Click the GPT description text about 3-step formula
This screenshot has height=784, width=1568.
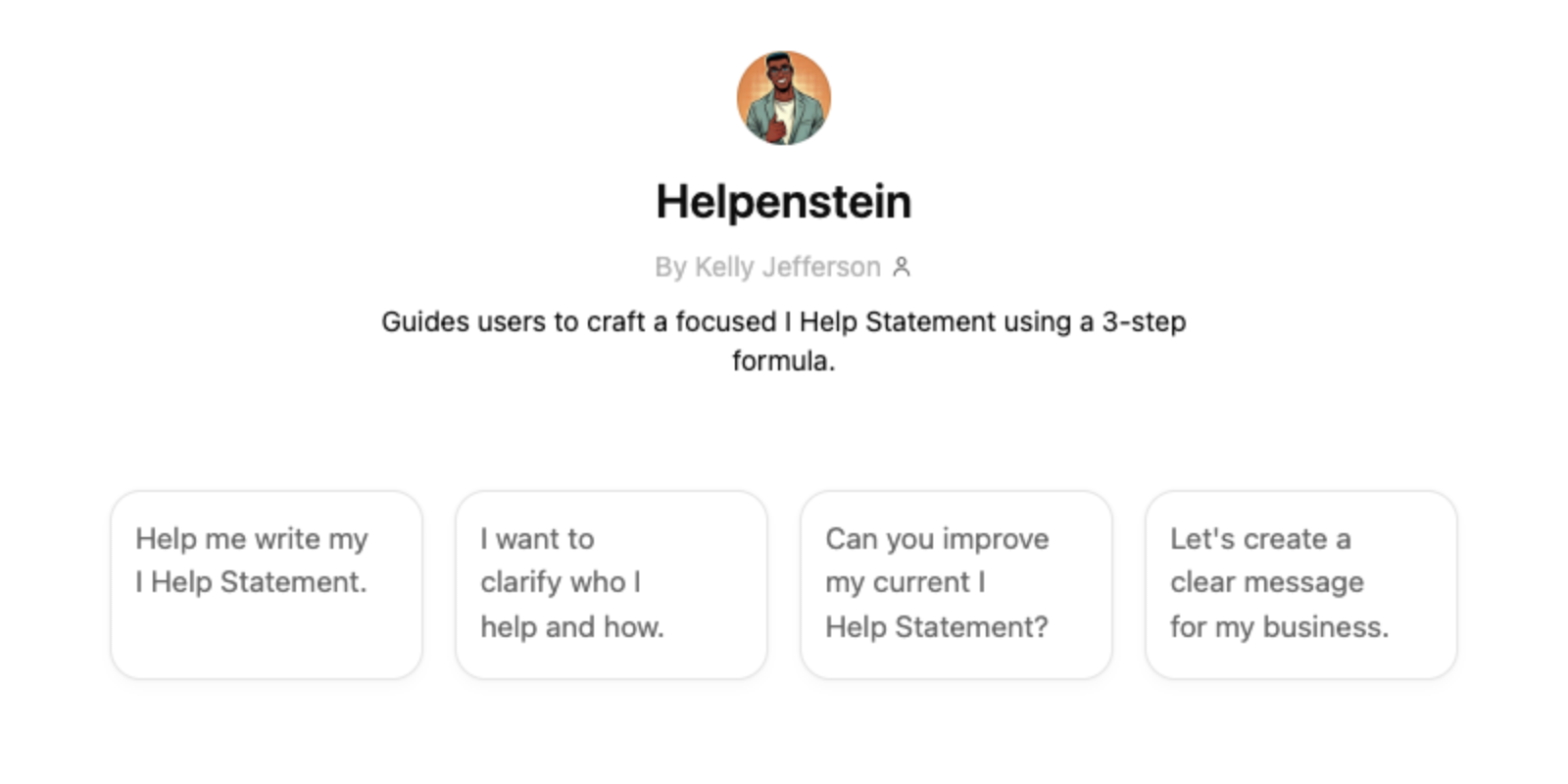[784, 341]
